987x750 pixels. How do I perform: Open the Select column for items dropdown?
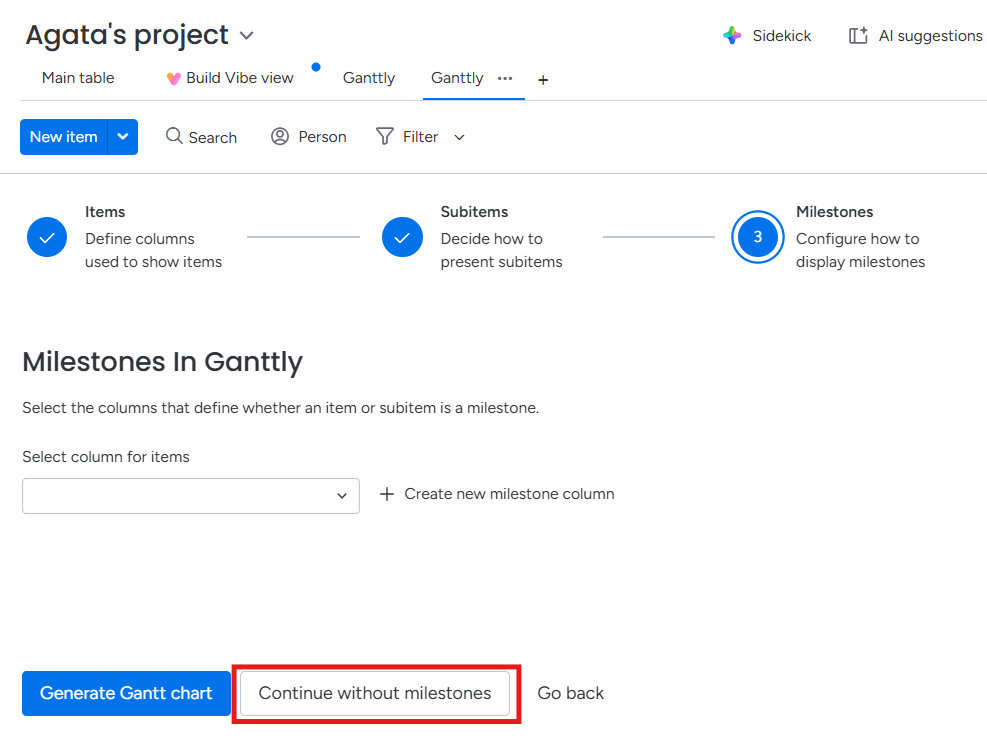coord(191,496)
